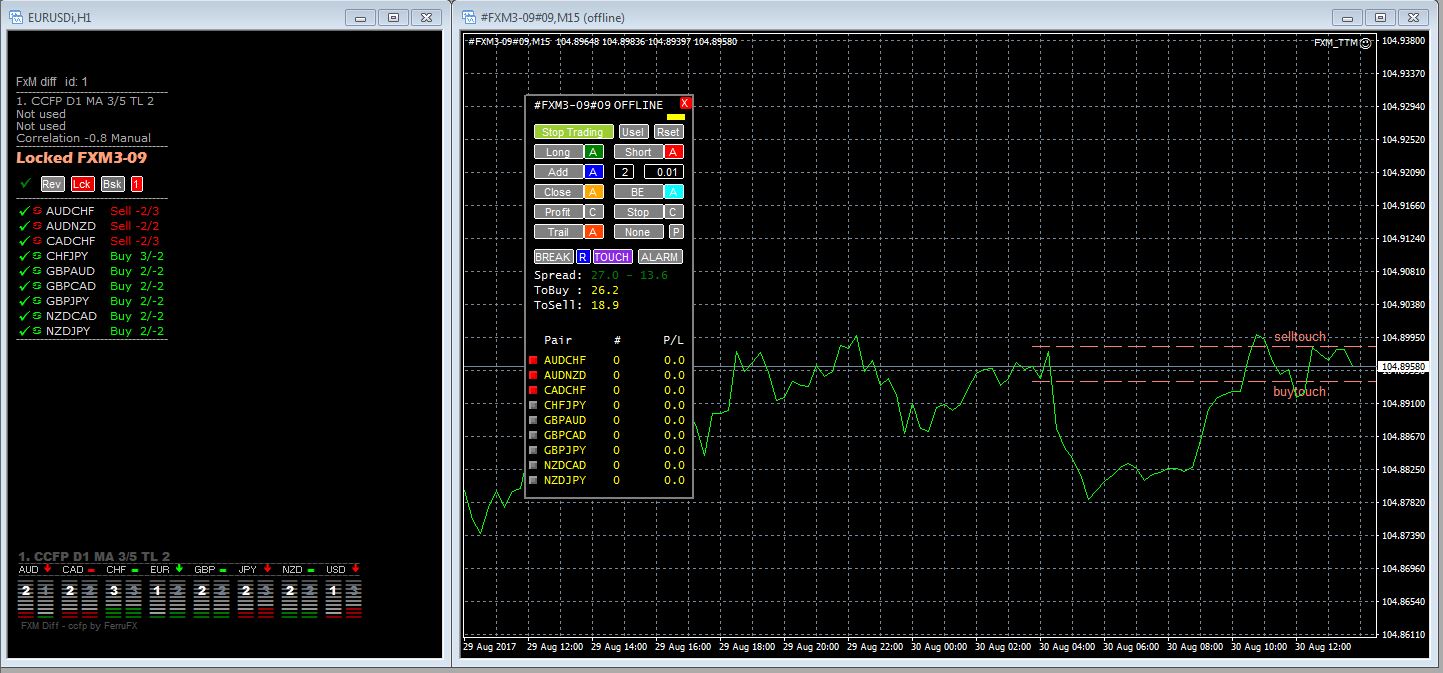Image resolution: width=1443 pixels, height=673 pixels.
Task: Click the red 1 button beside Bsk
Action: [137, 184]
